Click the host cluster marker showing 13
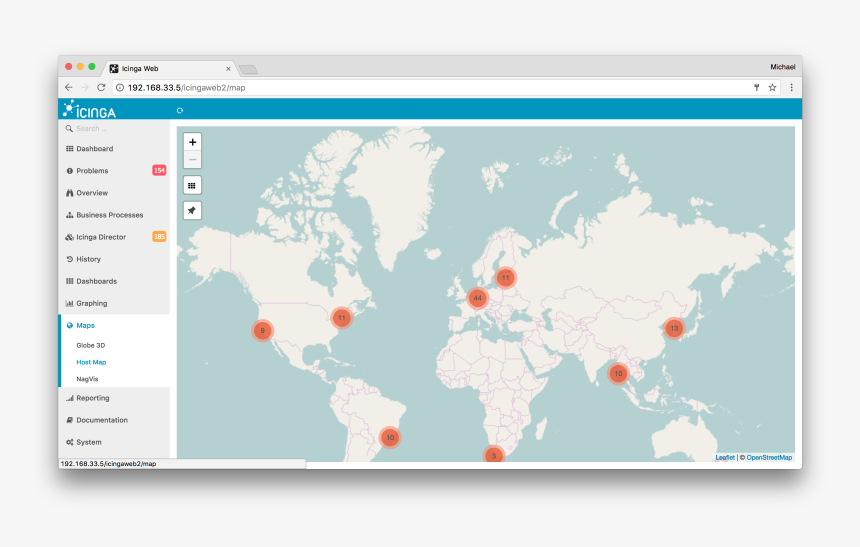Image resolution: width=860 pixels, height=547 pixels. [674, 328]
